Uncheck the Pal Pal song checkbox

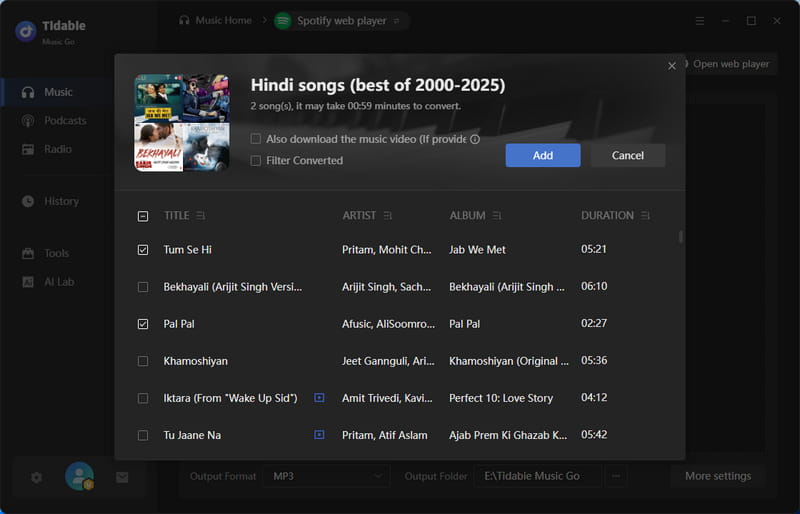[x=143, y=324]
